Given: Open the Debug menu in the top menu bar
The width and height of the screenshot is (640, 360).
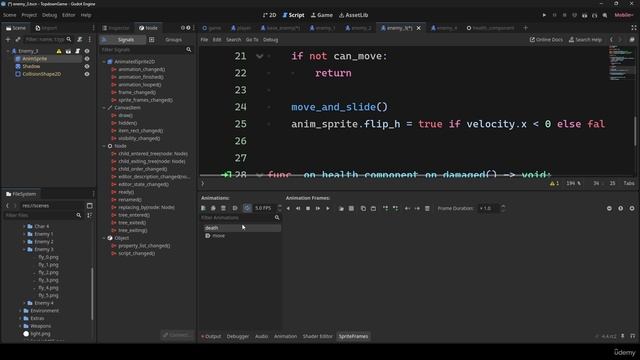Looking at the screenshot, I should point(49,15).
